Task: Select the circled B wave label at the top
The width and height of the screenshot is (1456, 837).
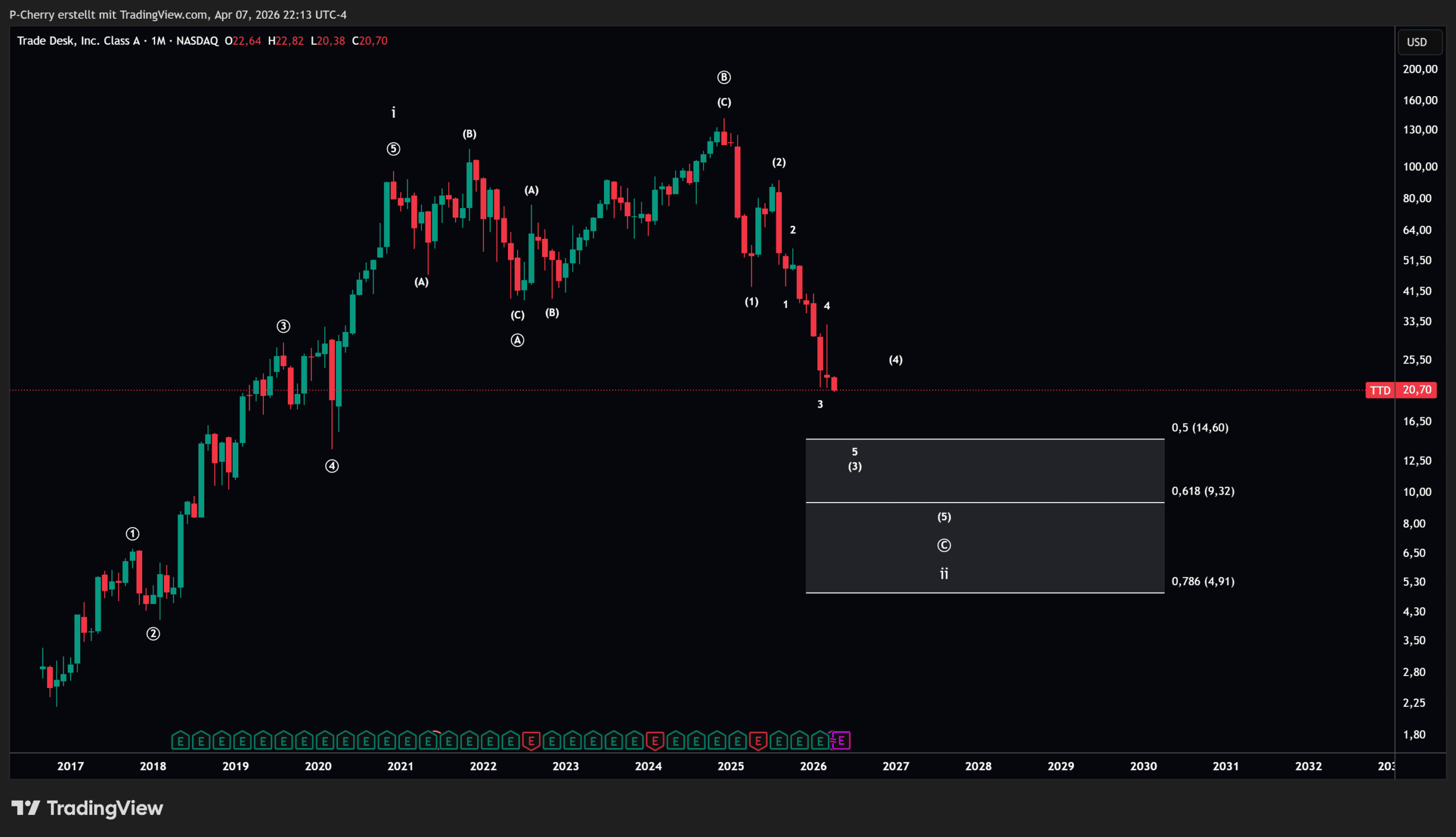Action: click(723, 77)
